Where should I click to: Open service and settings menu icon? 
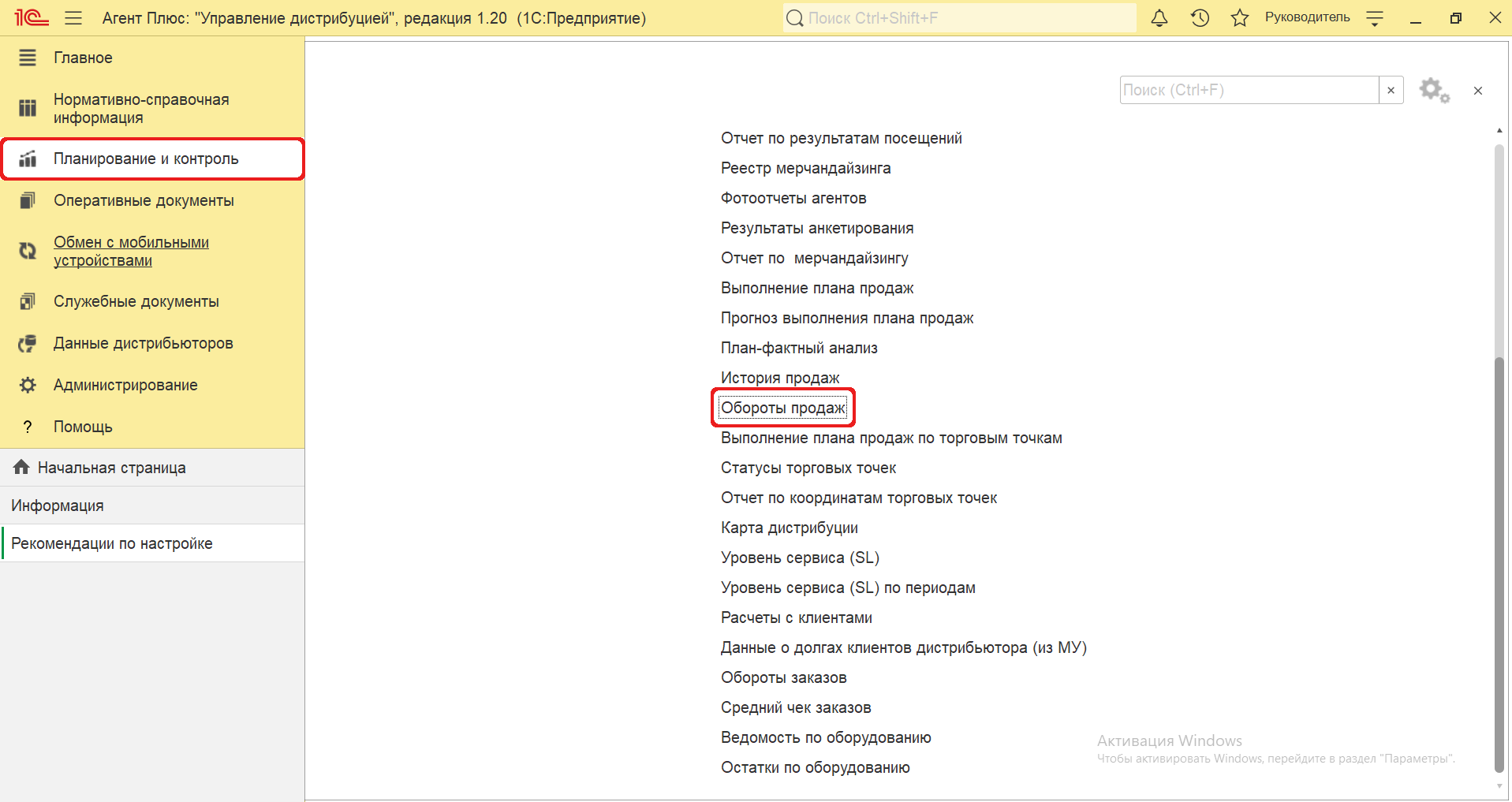click(1375, 18)
